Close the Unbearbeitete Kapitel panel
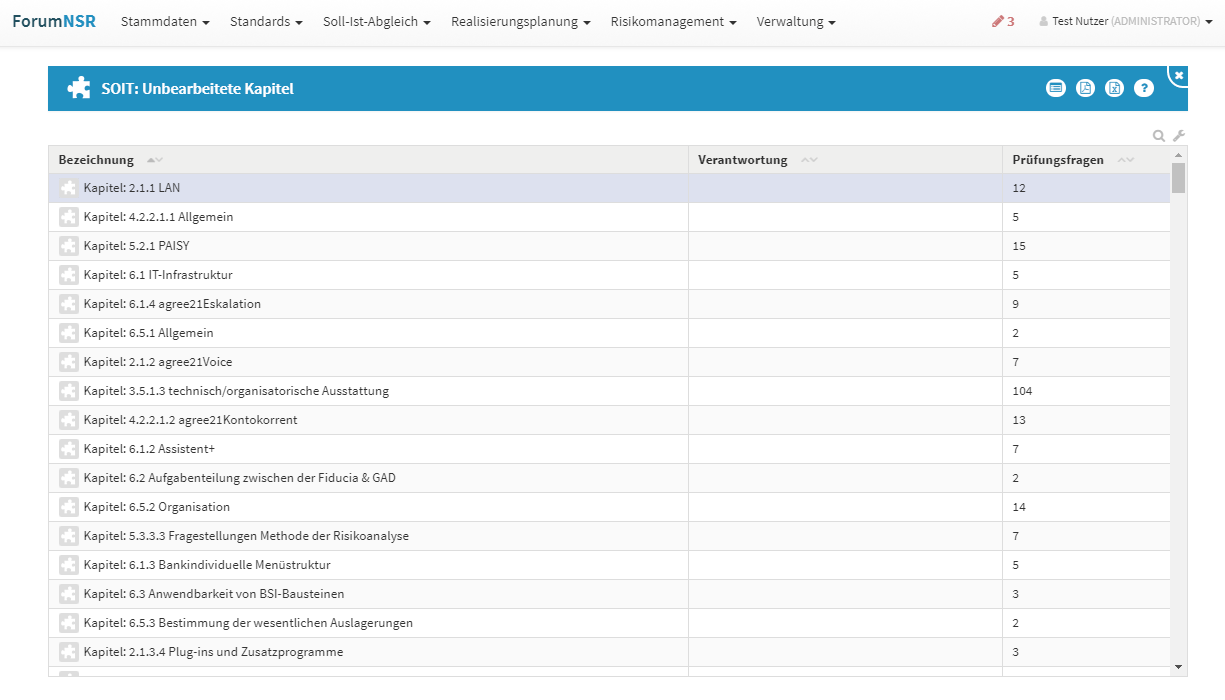The height and width of the screenshot is (700, 1225). (1179, 75)
